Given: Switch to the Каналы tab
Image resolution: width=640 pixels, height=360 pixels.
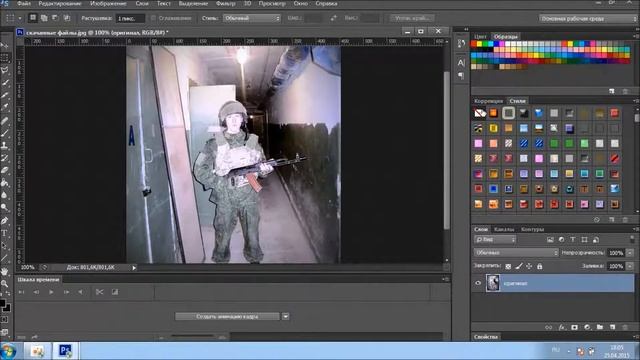Looking at the screenshot, I should [x=504, y=229].
